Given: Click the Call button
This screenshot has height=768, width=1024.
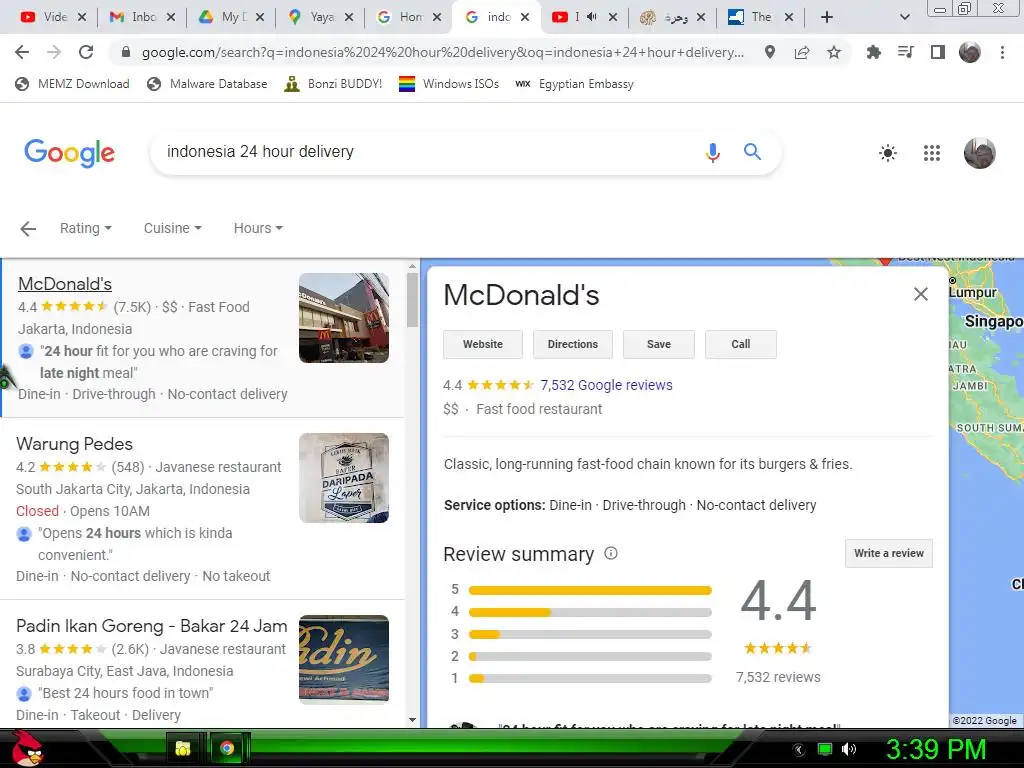Looking at the screenshot, I should point(741,344).
